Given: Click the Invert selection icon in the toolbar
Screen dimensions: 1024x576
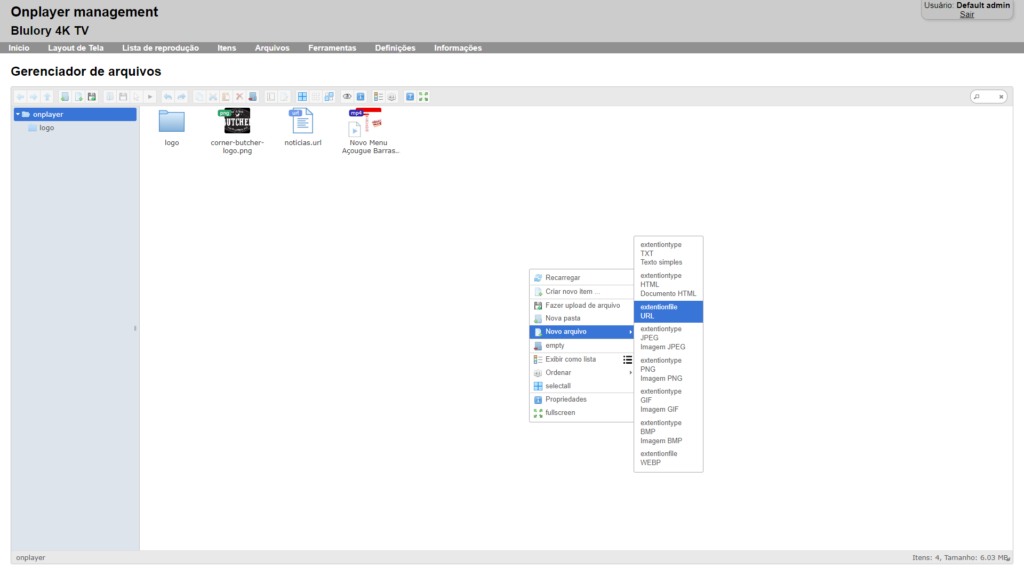Looking at the screenshot, I should click(329, 97).
